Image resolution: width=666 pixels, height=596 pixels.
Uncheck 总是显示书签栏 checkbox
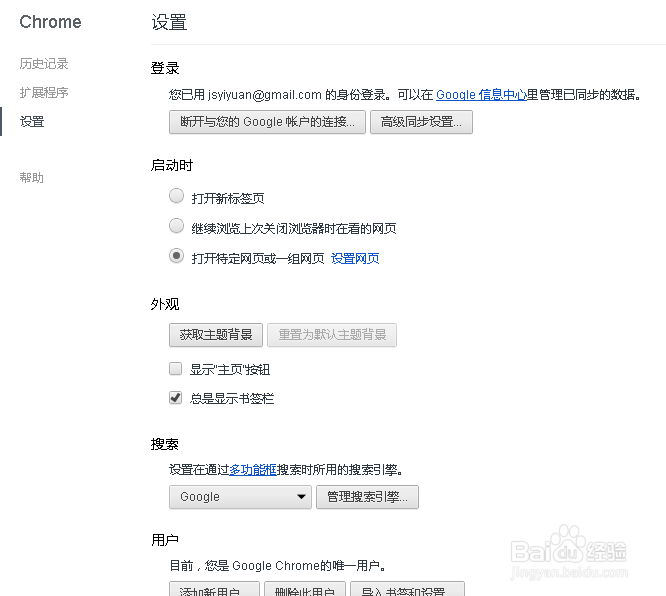pyautogui.click(x=175, y=398)
